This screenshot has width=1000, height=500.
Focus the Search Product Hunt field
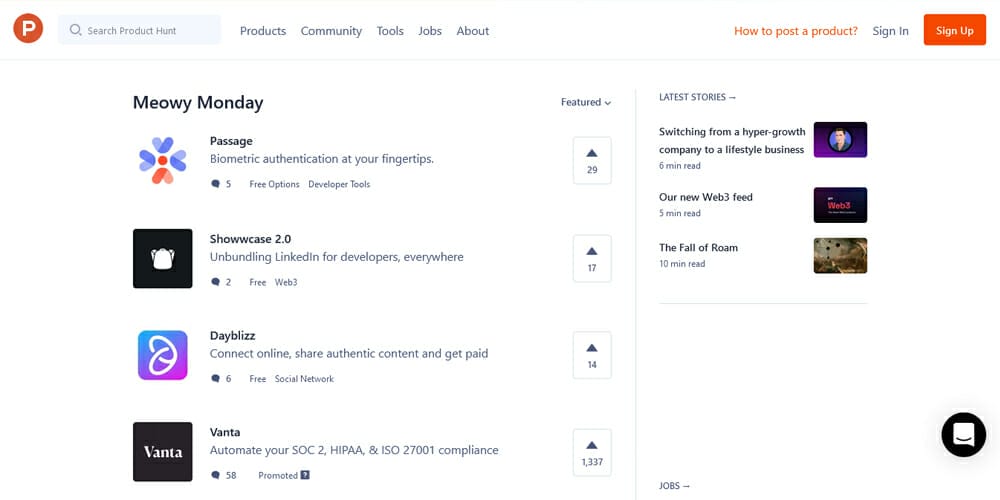(x=139, y=30)
